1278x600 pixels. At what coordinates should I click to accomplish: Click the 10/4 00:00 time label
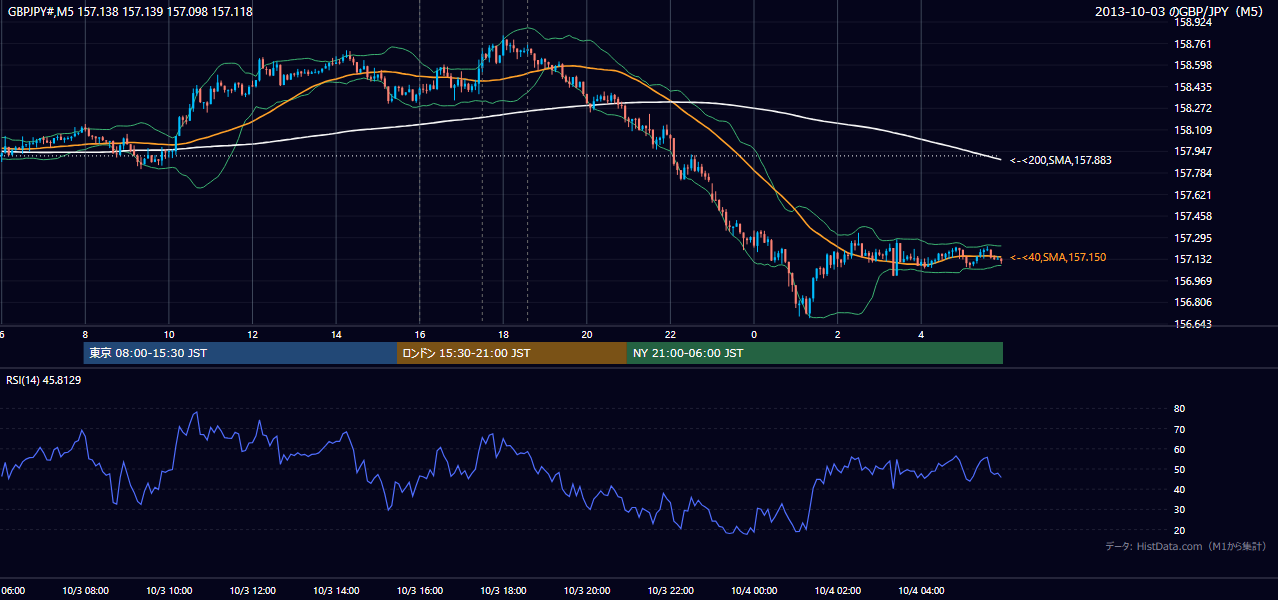coord(754,591)
